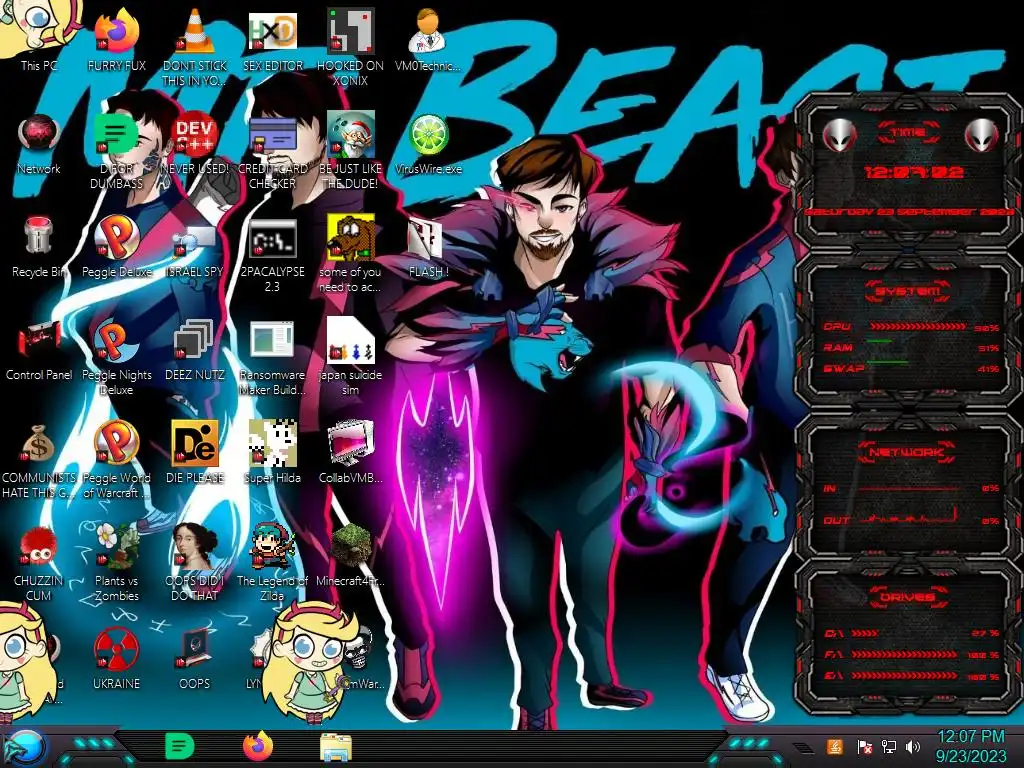Click the DRIVES header in the gadget
The width and height of the screenshot is (1024, 768).
908,597
